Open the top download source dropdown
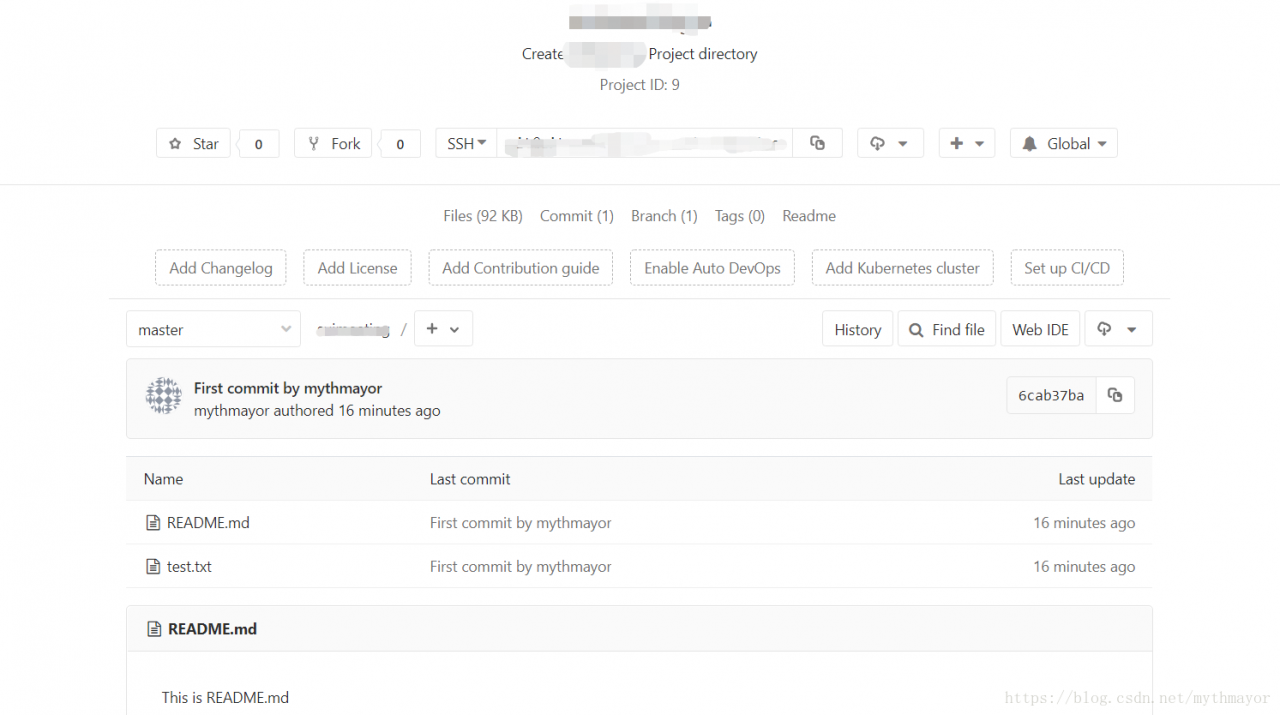This screenshot has width=1280, height=715. tap(890, 143)
